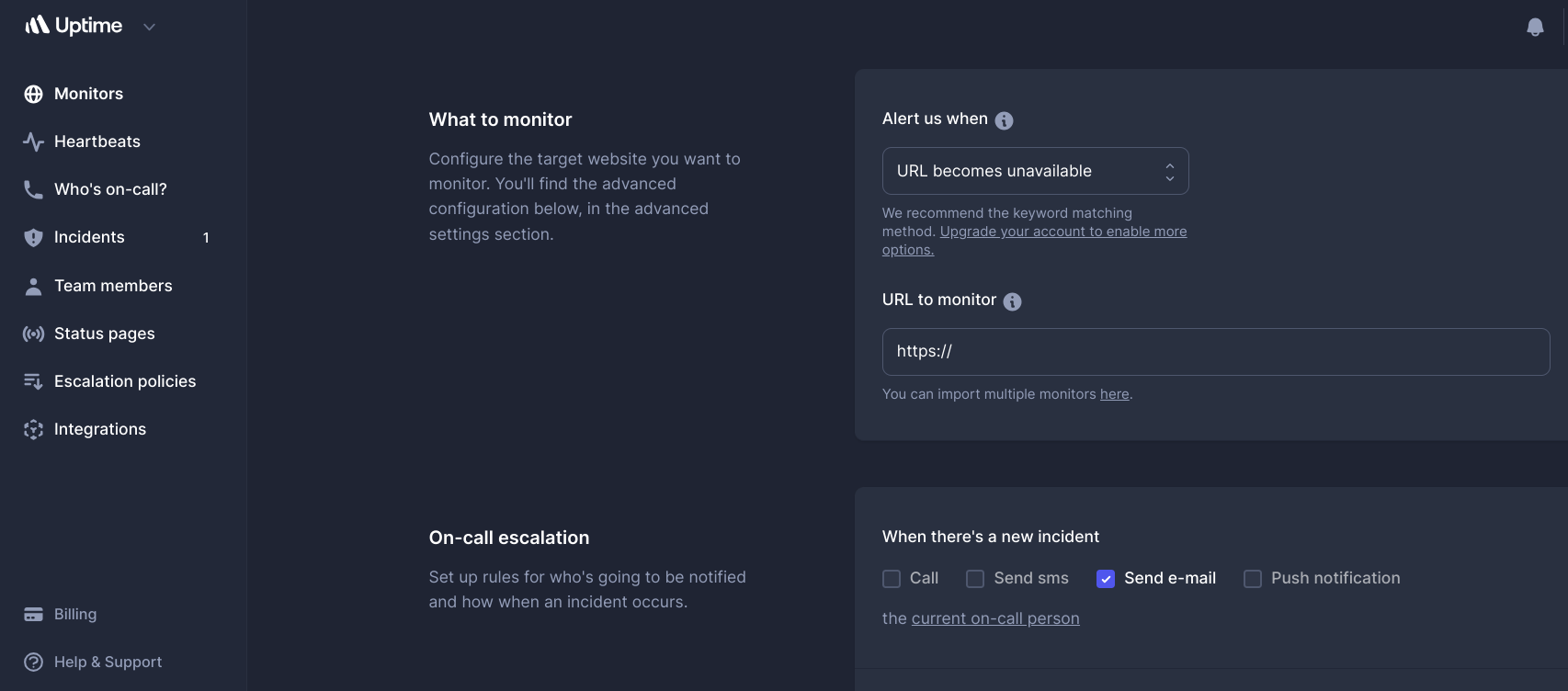Click the Status pages broadcast icon
The height and width of the screenshot is (691, 1568).
(33, 334)
